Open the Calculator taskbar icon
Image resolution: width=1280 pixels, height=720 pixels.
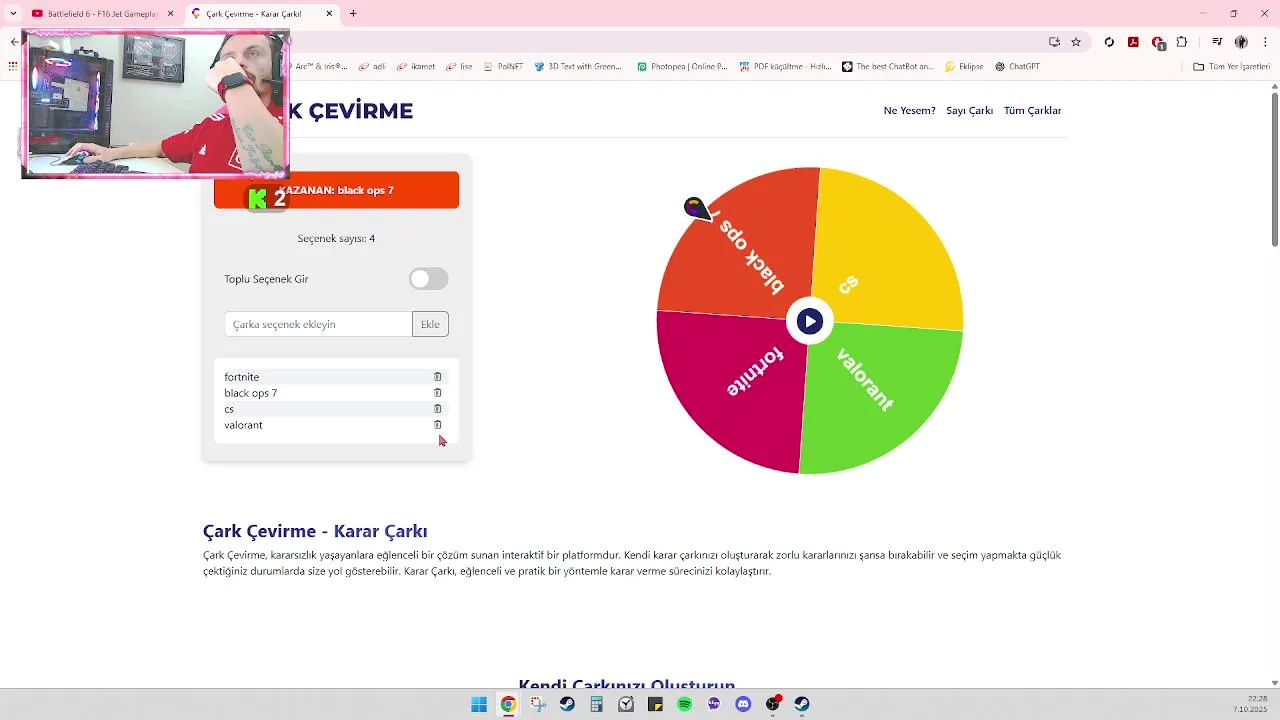[x=597, y=704]
